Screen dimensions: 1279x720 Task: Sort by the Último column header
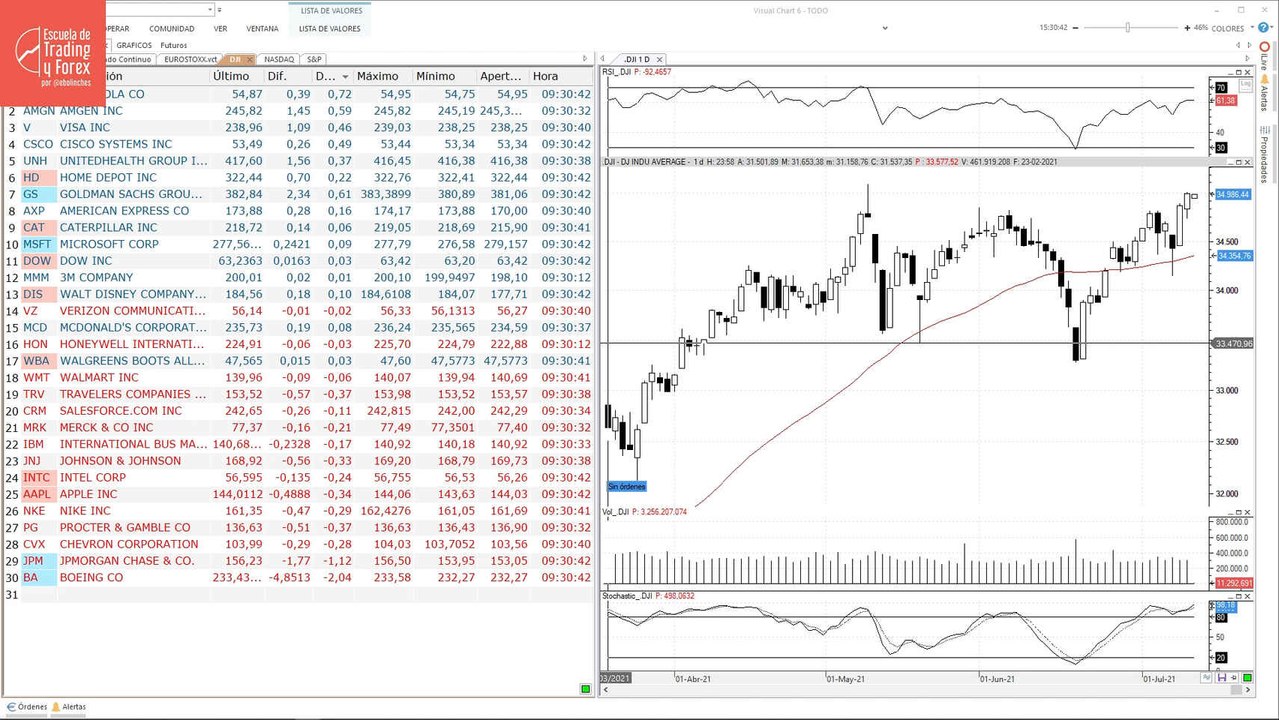point(231,76)
